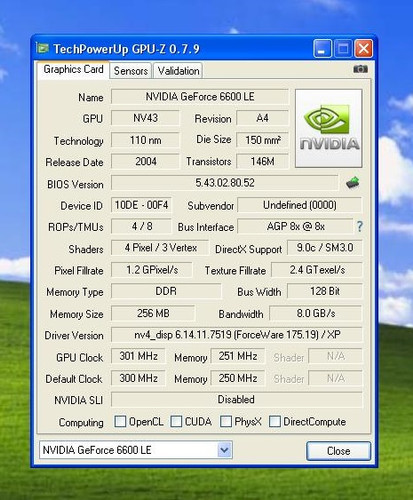Click the BIOS Version field 5.43.02.80.52
The image size is (413, 500).
pos(225,183)
